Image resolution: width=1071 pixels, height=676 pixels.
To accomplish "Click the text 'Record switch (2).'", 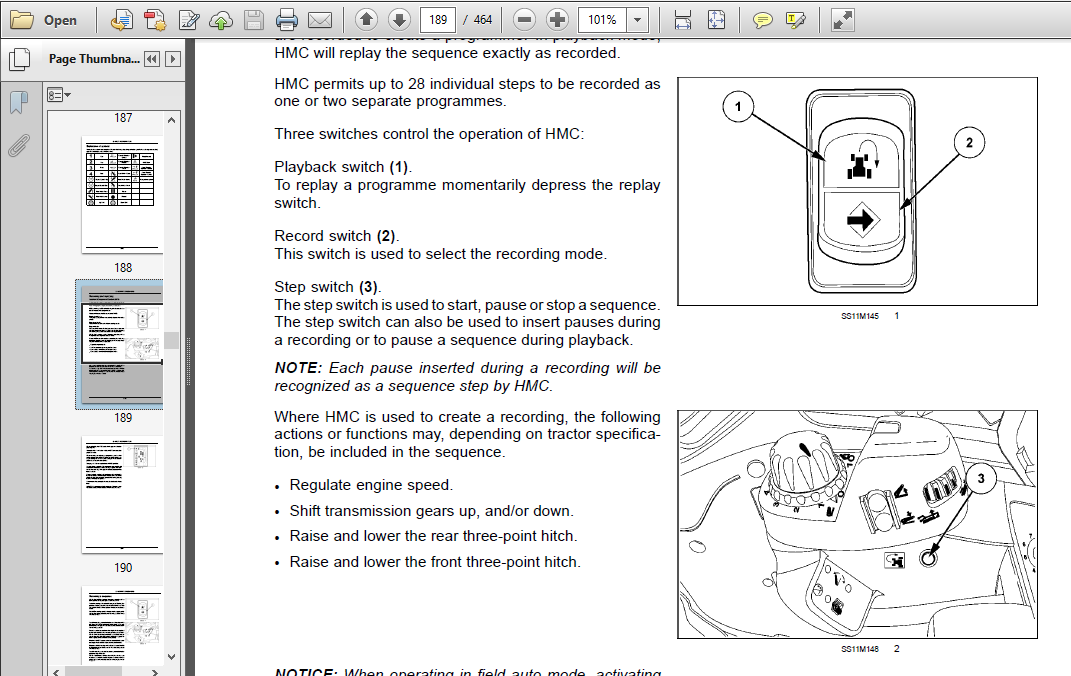I will click(337, 236).
